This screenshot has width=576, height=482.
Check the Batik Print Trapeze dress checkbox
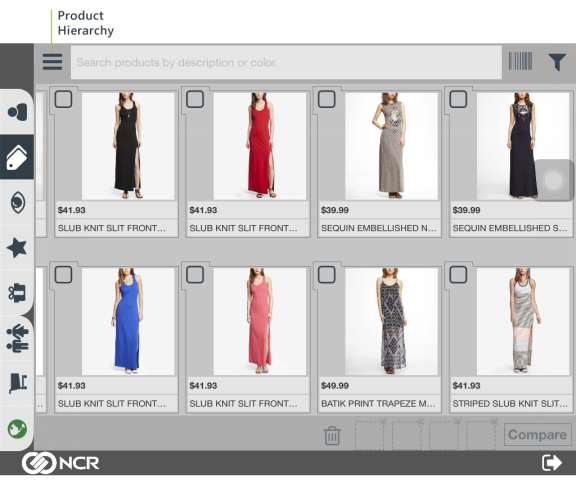[x=327, y=275]
